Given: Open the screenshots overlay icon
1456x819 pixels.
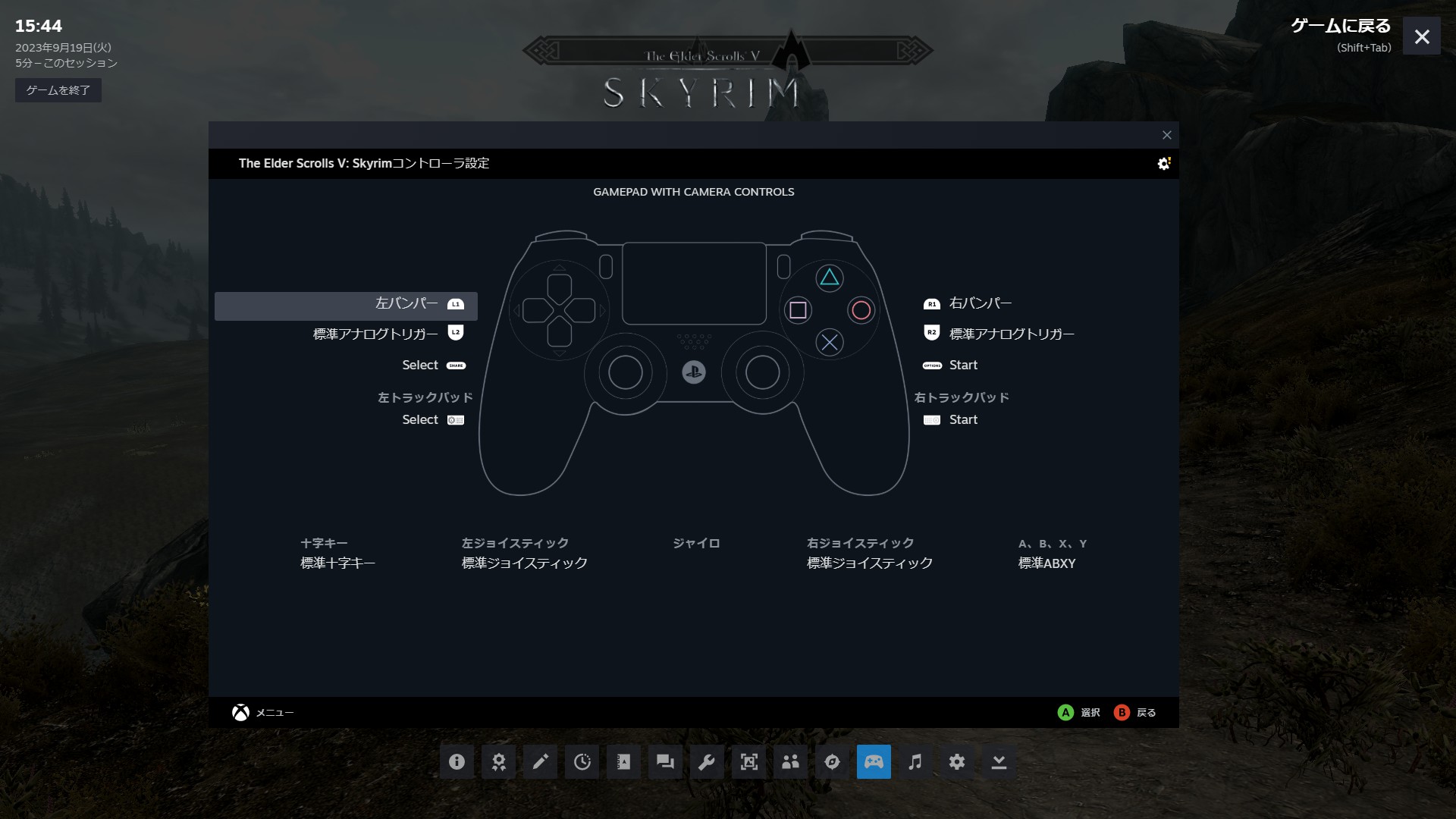Looking at the screenshot, I should [x=748, y=761].
